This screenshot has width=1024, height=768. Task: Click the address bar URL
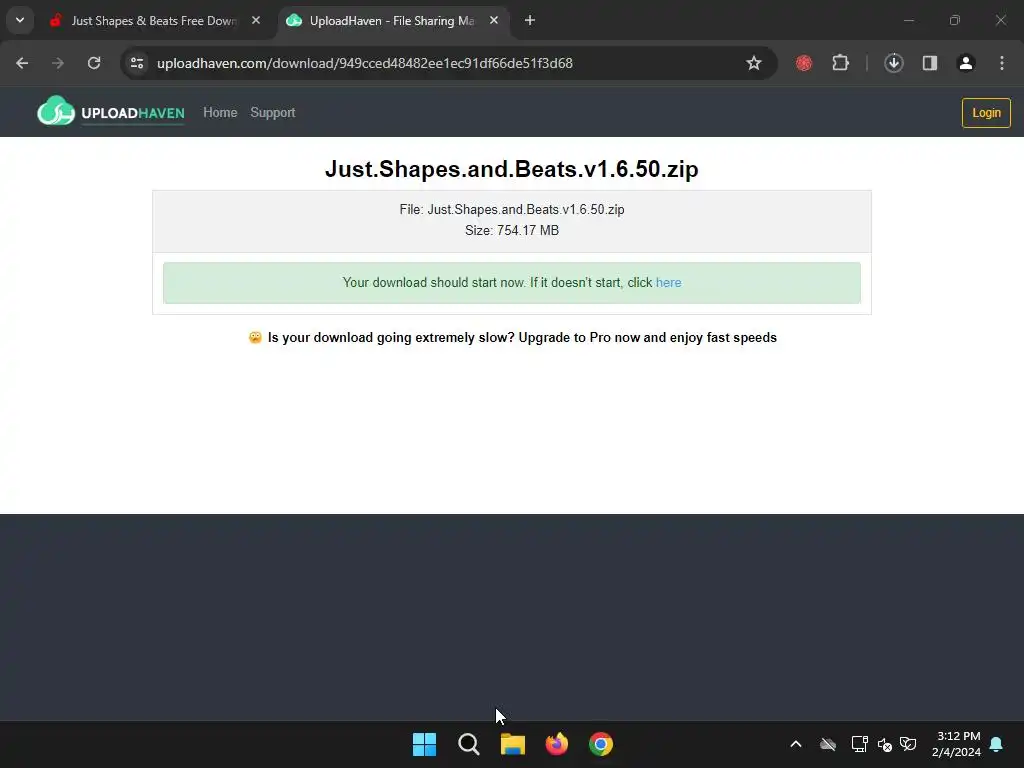click(364, 63)
